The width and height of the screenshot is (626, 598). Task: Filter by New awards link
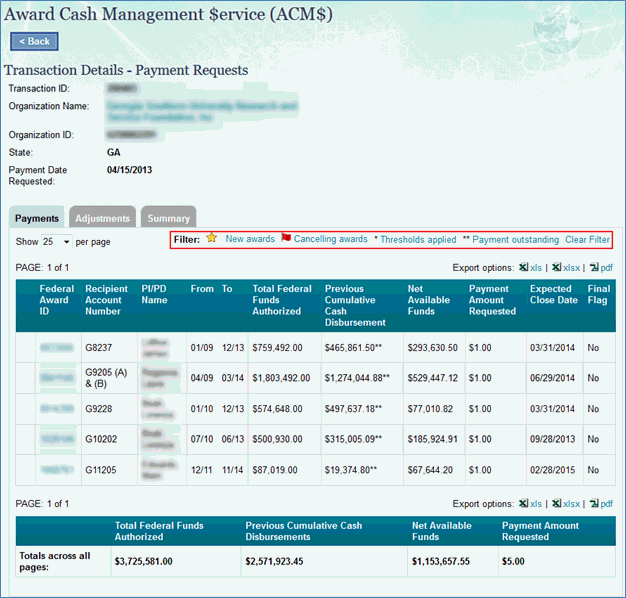(250, 240)
